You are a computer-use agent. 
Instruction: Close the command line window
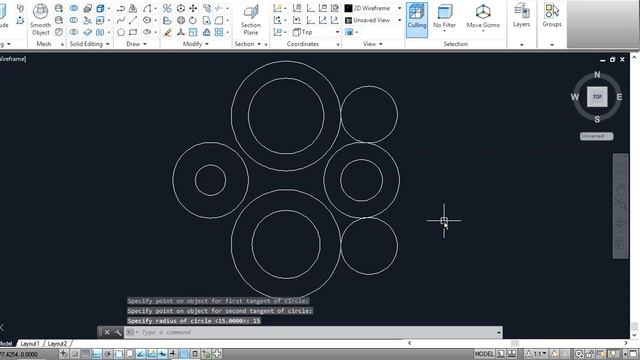point(107,332)
